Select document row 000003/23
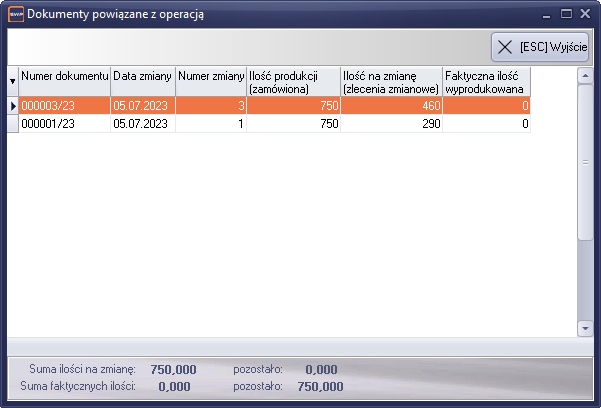This screenshot has height=408, width=601. click(64, 105)
